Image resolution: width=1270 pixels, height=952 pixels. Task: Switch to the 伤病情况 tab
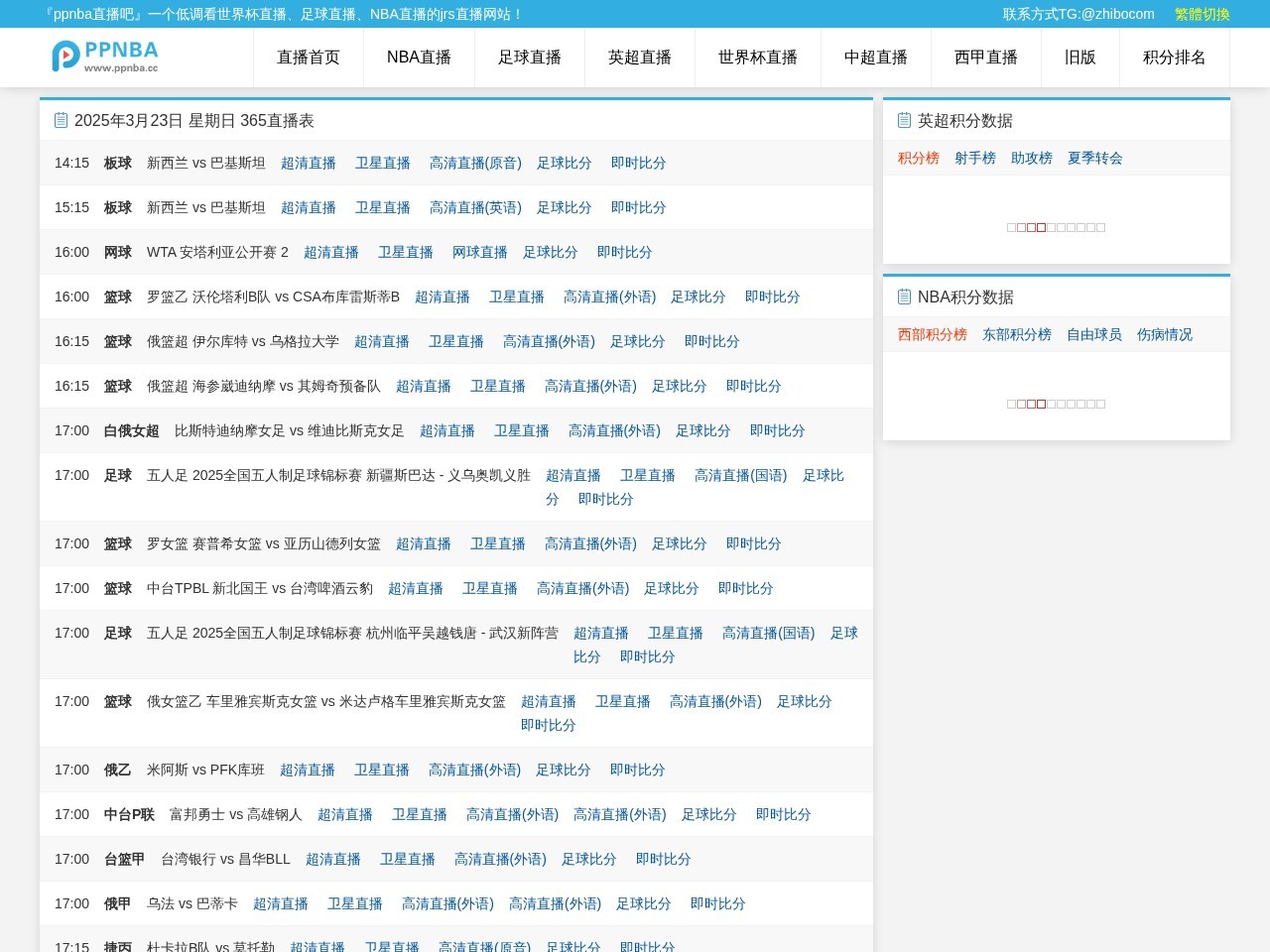tap(1164, 334)
